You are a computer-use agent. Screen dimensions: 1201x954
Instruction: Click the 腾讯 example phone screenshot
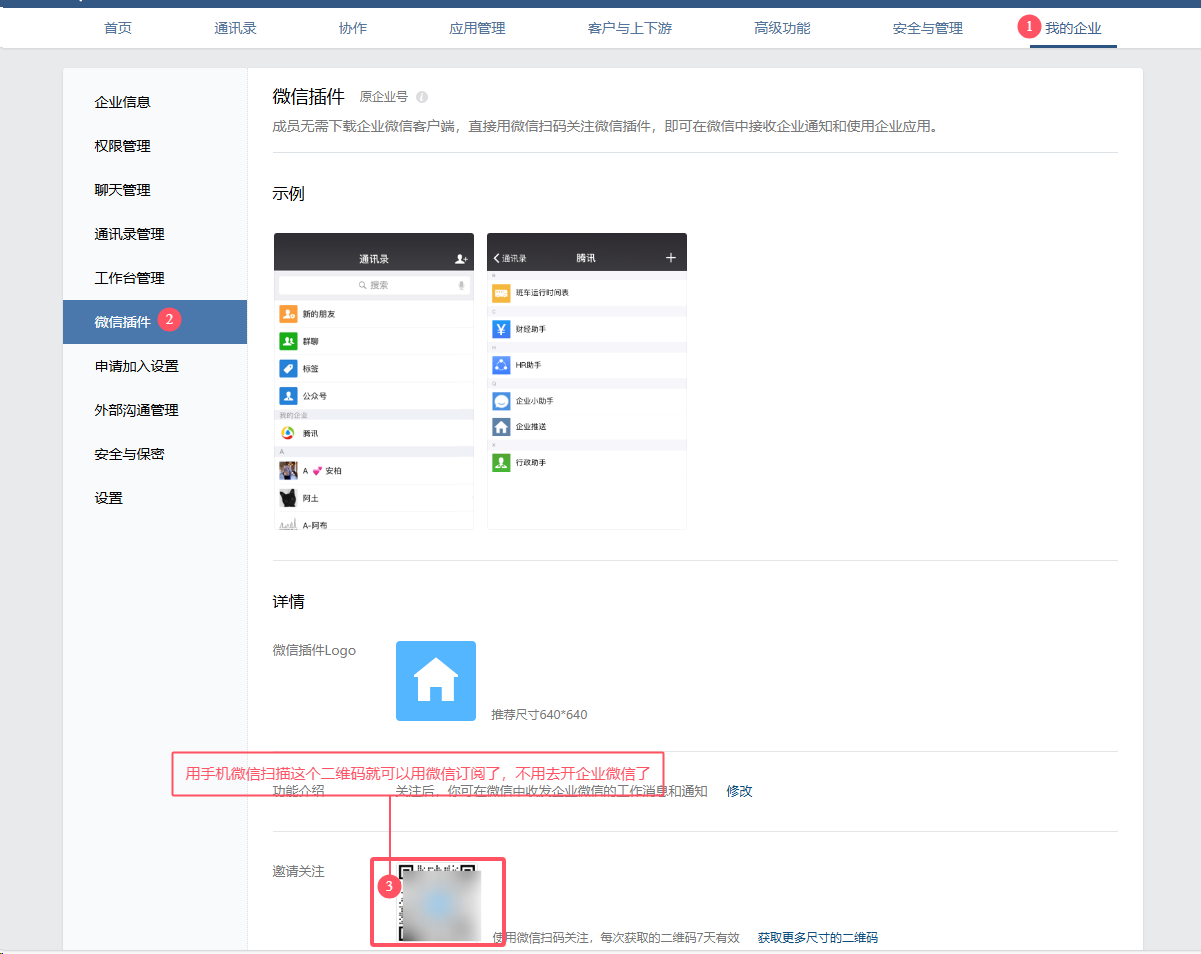click(x=587, y=381)
